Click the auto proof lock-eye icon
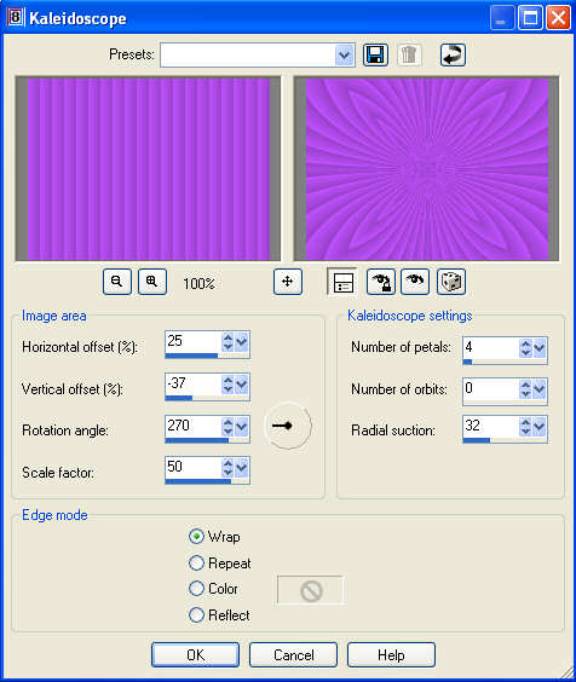 (x=381, y=282)
